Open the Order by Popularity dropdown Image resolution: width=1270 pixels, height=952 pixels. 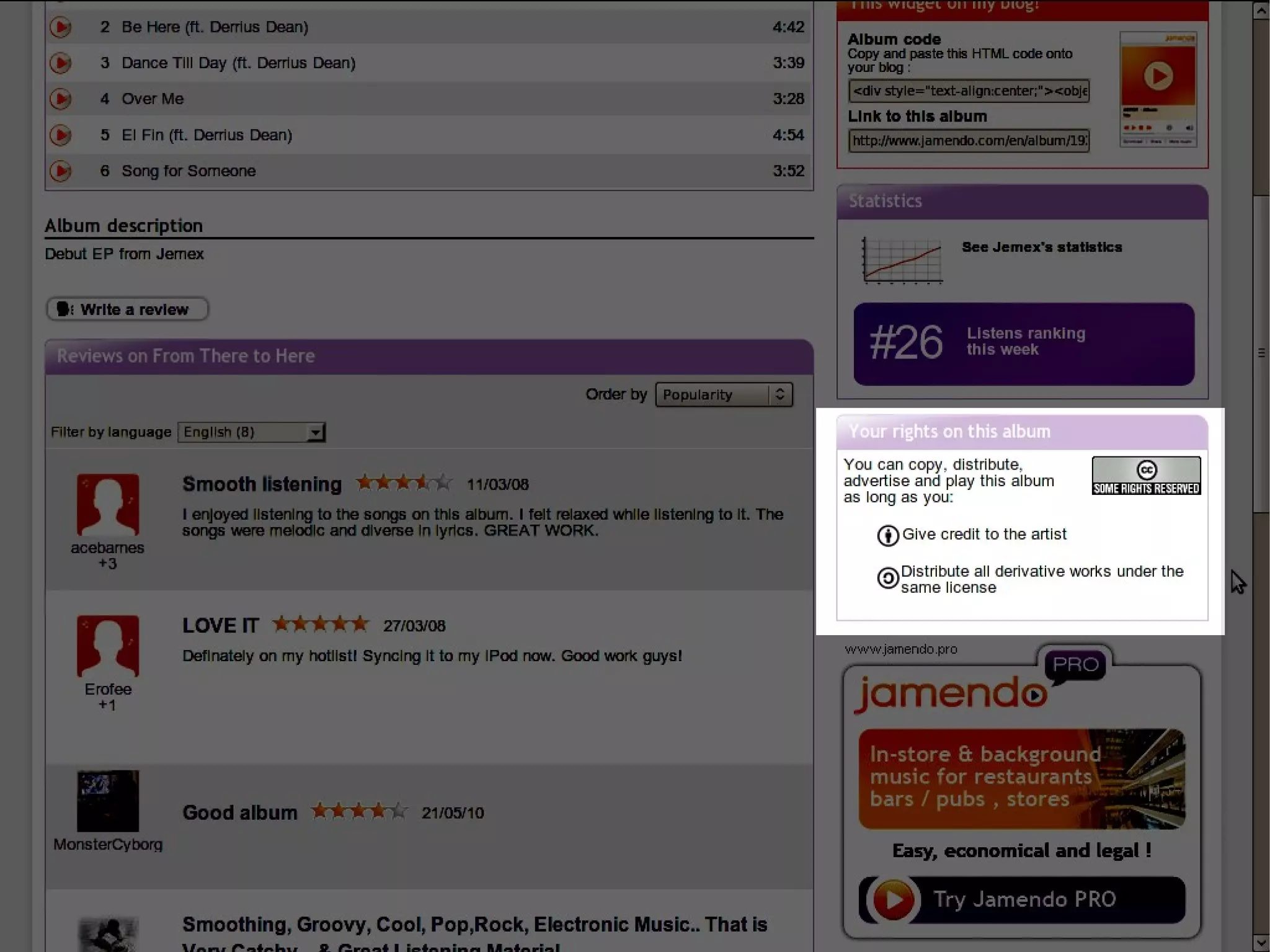(x=723, y=394)
